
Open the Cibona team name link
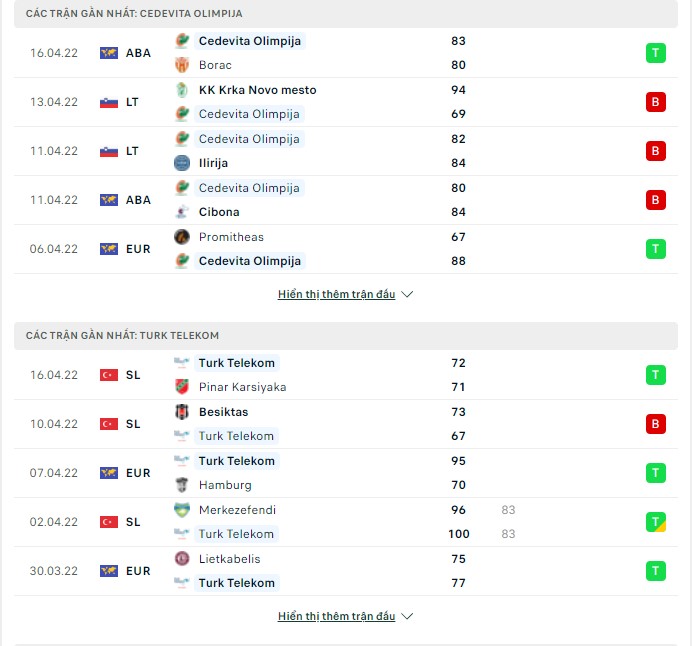point(219,212)
